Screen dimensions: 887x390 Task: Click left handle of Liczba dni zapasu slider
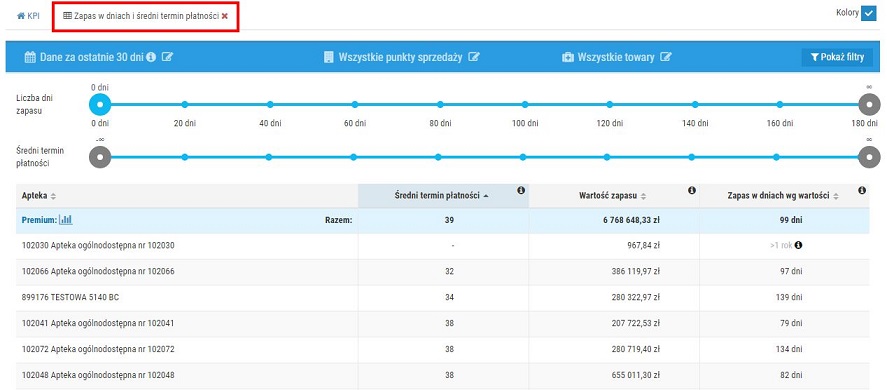pos(100,104)
